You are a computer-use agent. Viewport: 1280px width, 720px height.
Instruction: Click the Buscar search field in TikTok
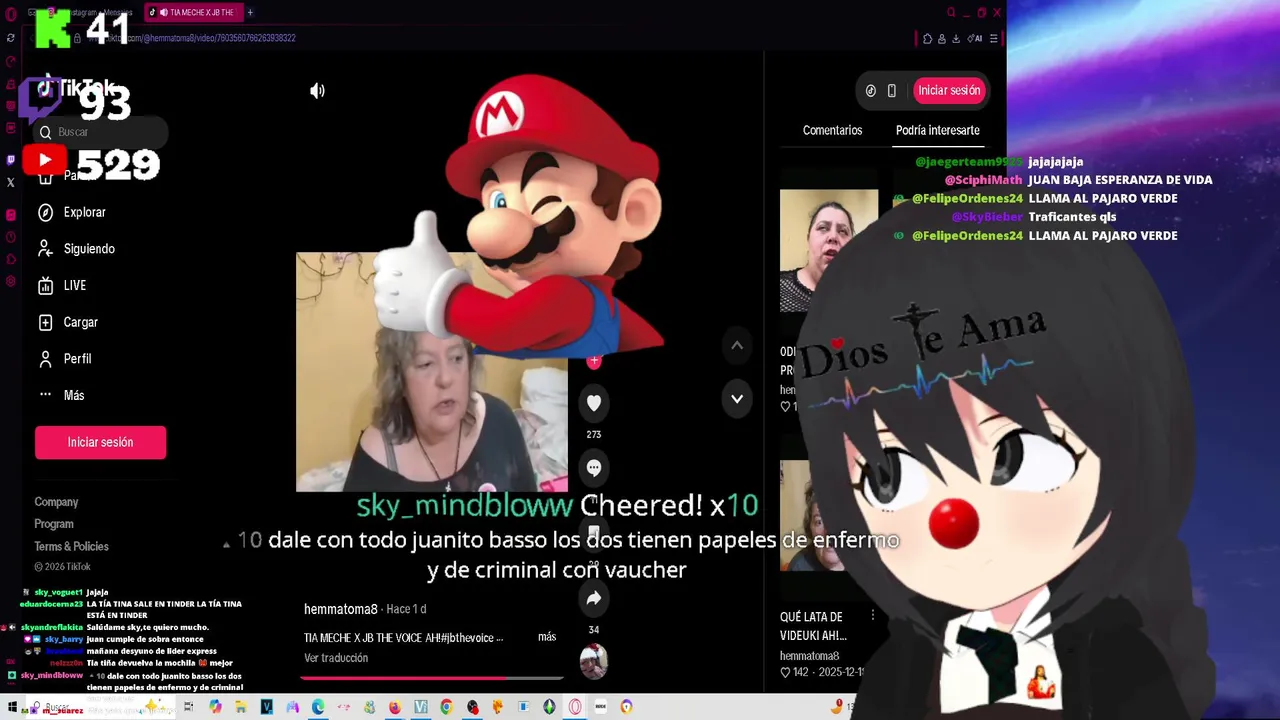(100, 132)
